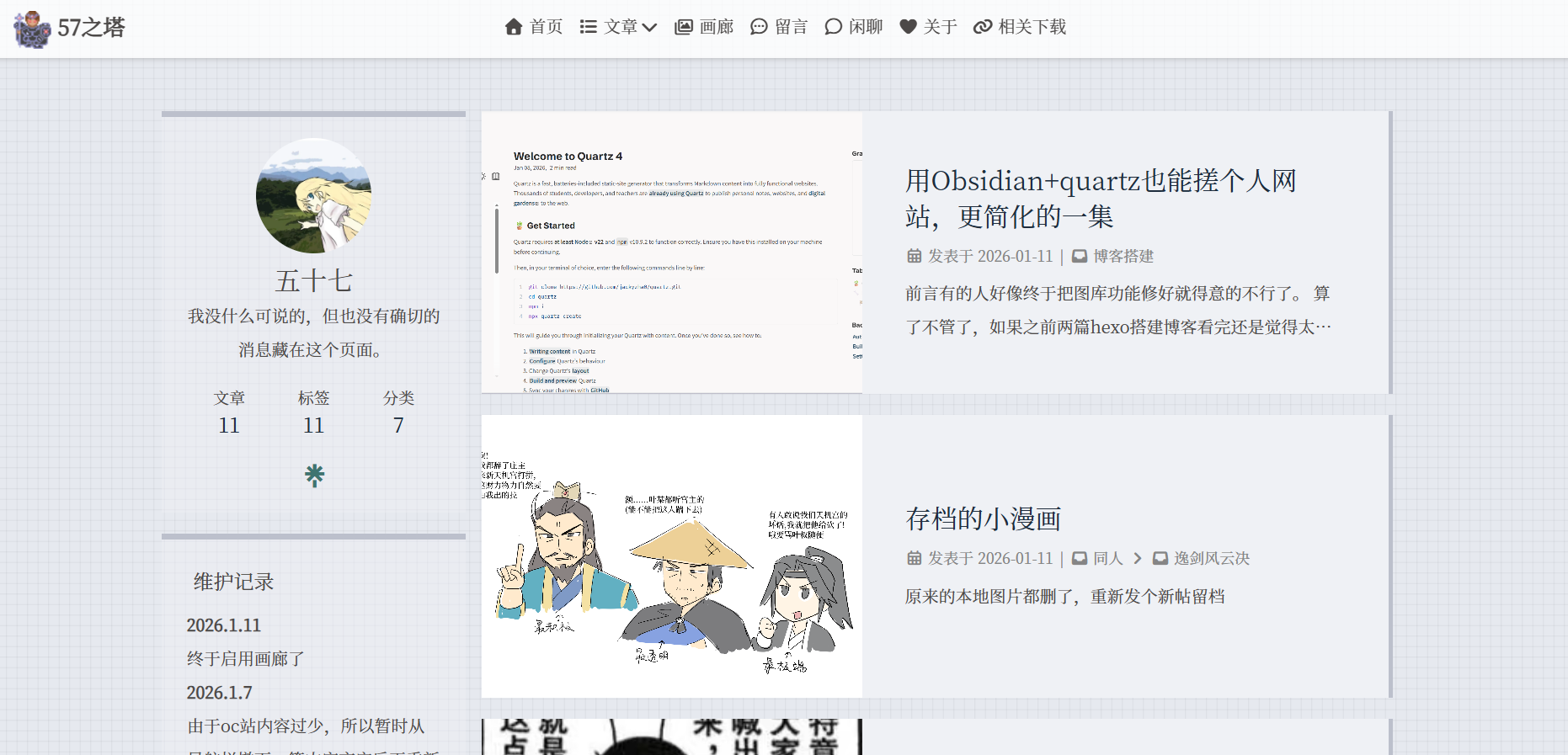Open the 相关下载 navigation item
The image size is (1568, 755).
1032,27
